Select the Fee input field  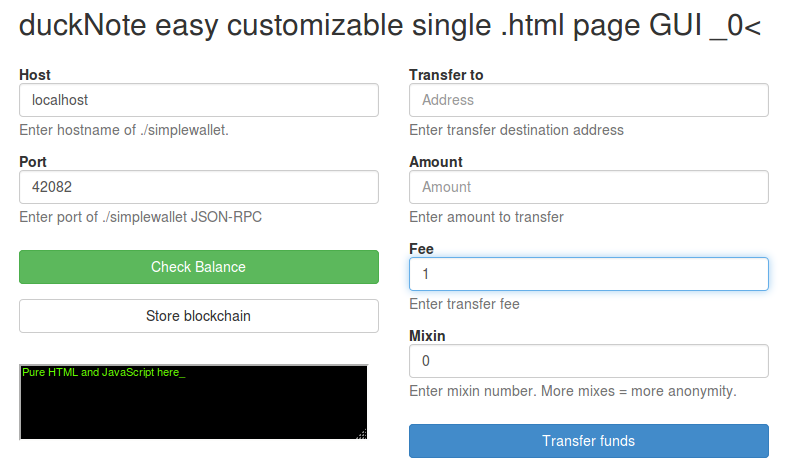[x=589, y=274]
